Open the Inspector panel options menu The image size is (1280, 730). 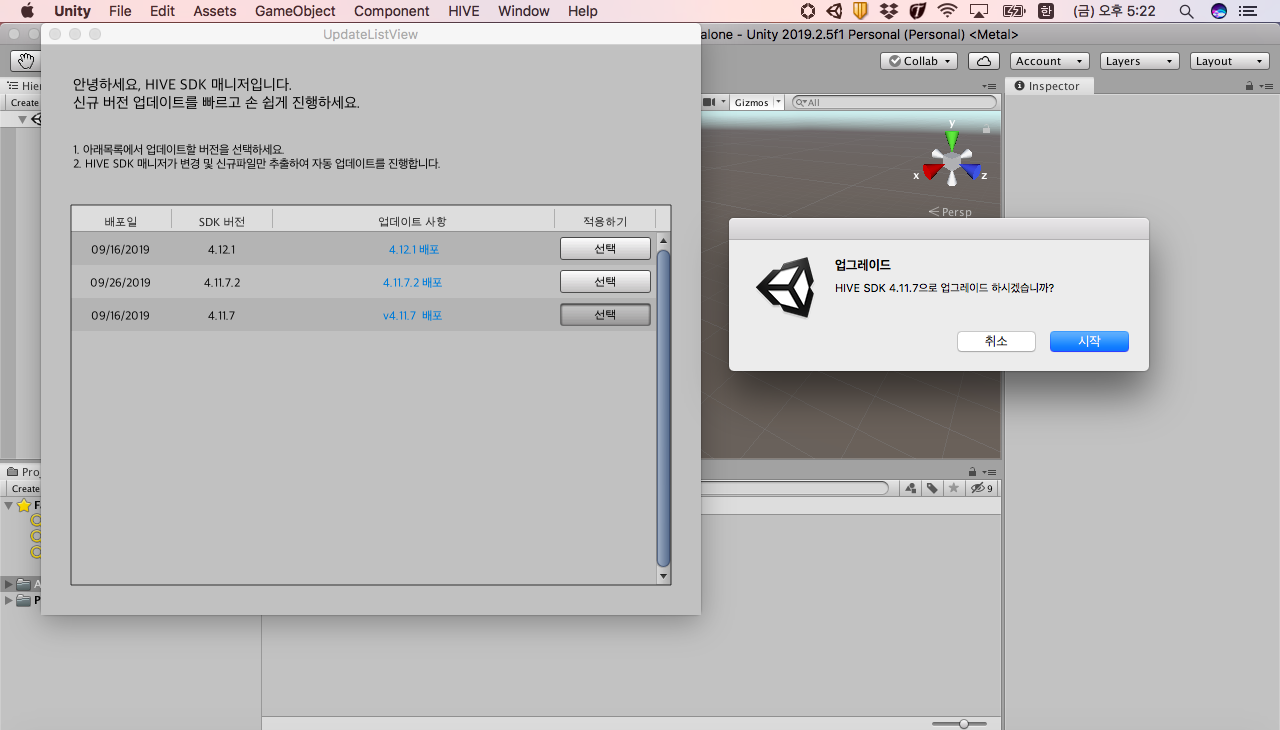pyautogui.click(x=1265, y=86)
